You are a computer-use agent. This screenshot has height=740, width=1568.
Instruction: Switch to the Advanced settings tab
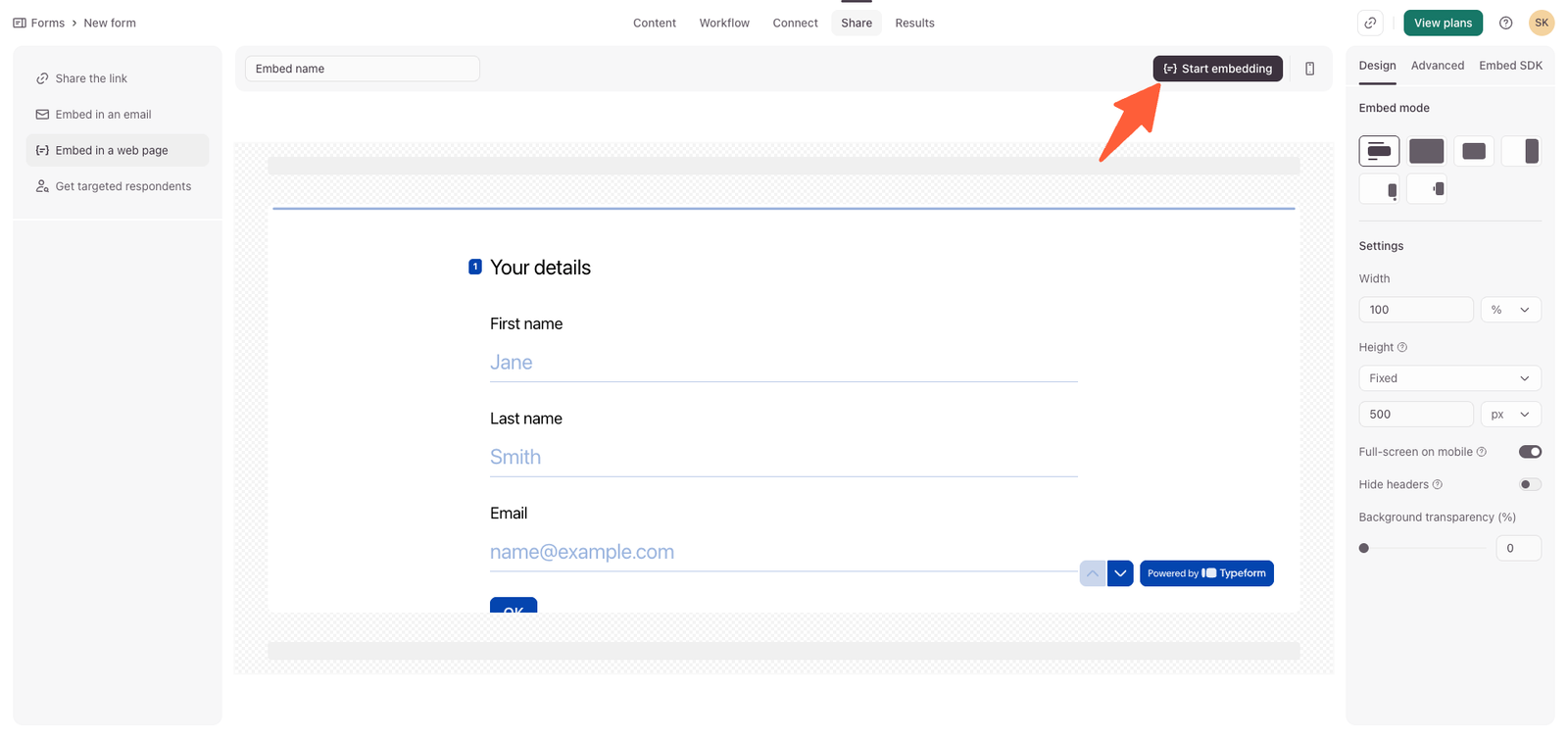tap(1438, 66)
